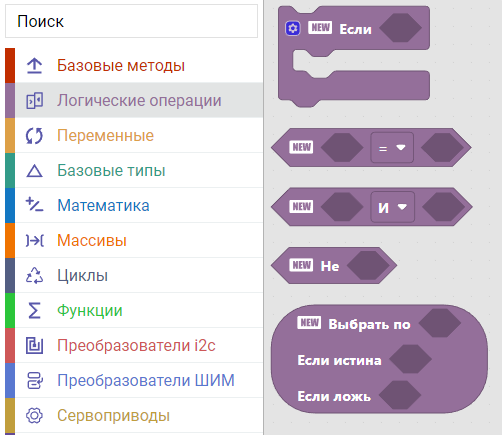This screenshot has height=435, width=502.
Task: Click the gear icon for Сервоприводы
Action: pos(34,415)
